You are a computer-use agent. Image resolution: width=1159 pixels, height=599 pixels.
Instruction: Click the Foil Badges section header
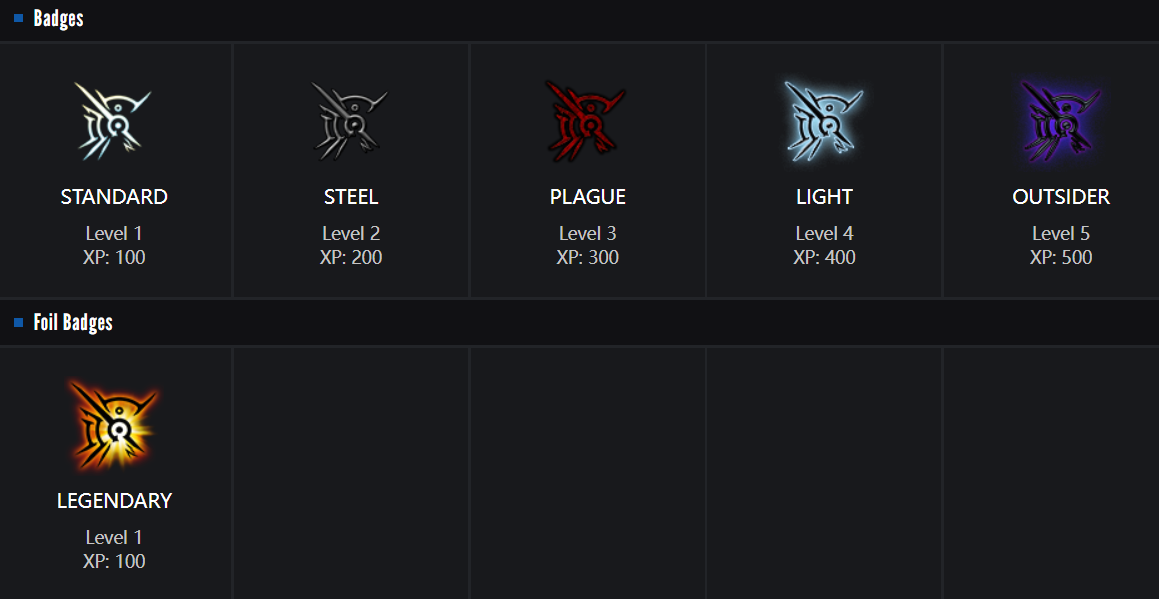73,322
